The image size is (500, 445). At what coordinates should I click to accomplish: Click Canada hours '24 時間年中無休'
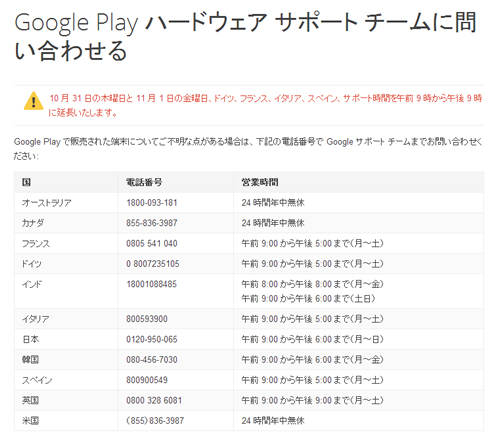(273, 223)
